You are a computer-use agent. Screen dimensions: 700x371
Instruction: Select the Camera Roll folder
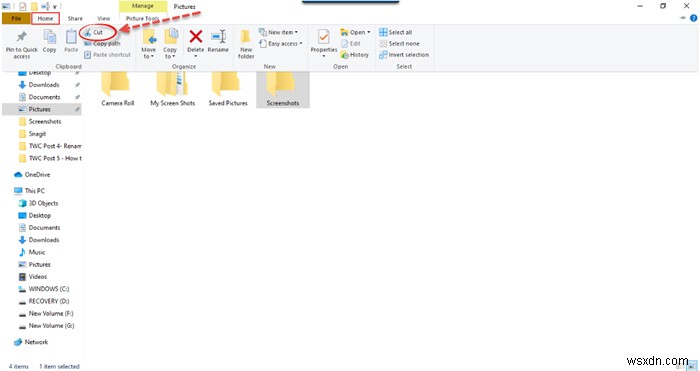117,89
